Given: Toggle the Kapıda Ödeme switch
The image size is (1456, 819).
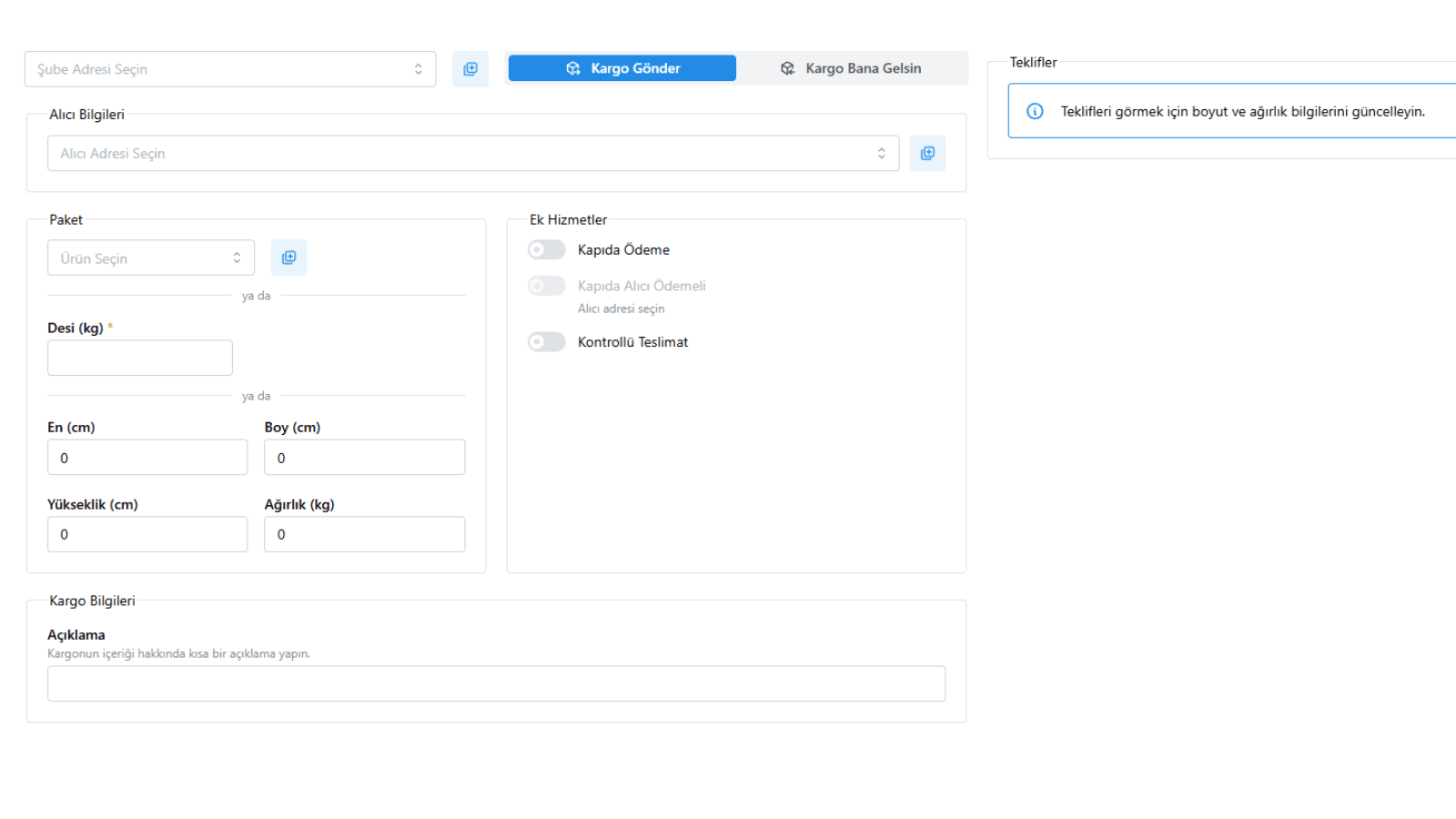Looking at the screenshot, I should click(547, 249).
